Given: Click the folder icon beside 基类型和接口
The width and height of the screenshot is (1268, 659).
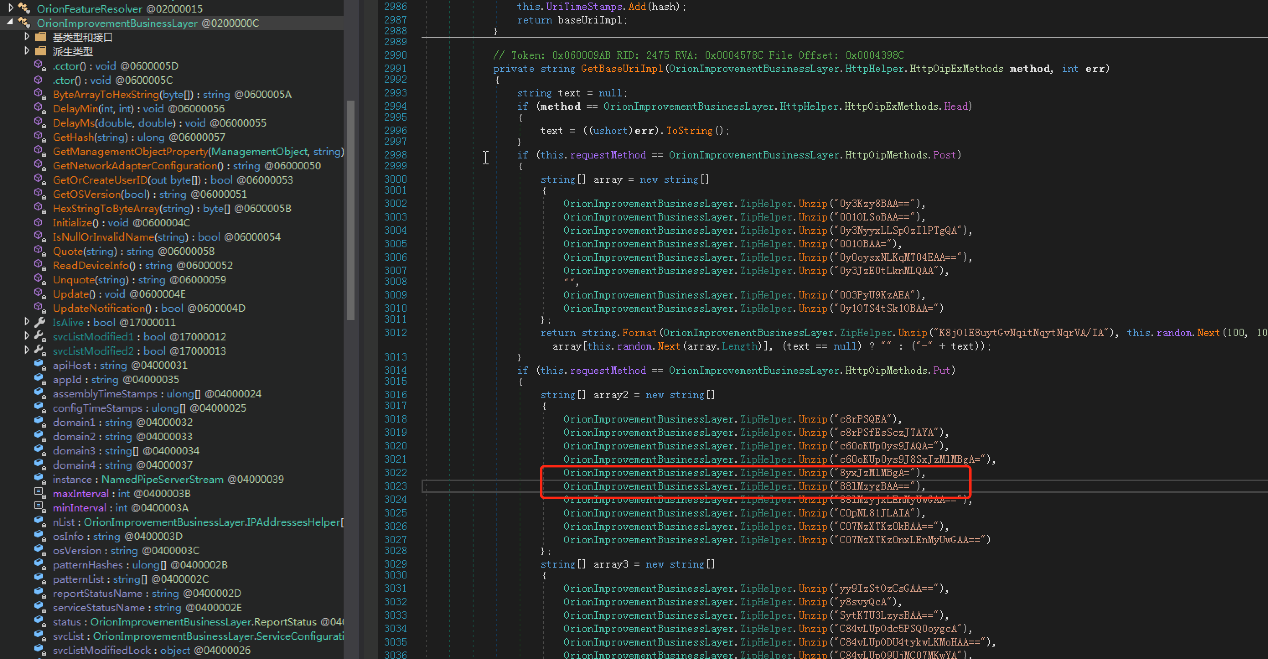Looking at the screenshot, I should point(41,36).
